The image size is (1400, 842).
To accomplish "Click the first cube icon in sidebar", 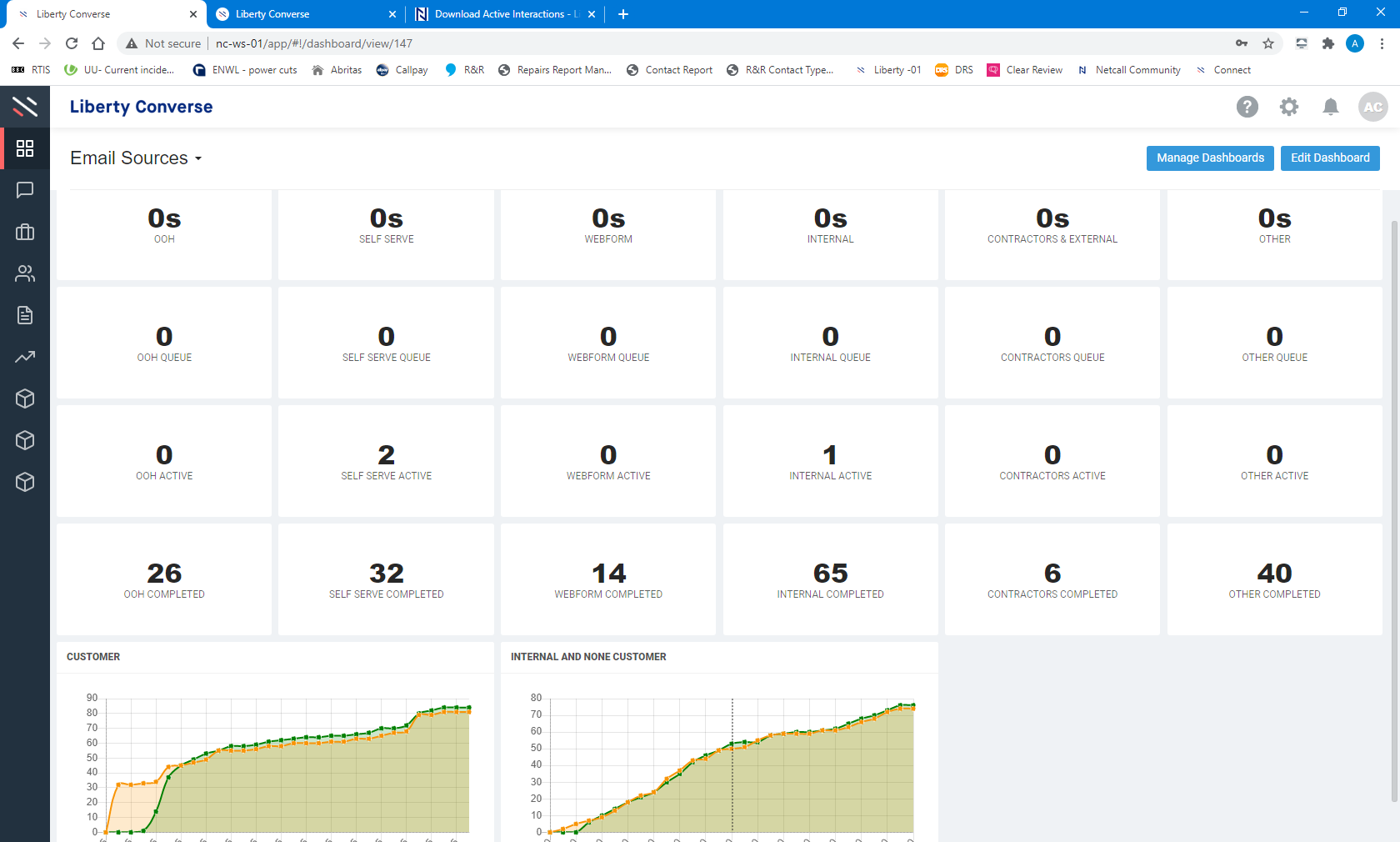I will point(25,398).
